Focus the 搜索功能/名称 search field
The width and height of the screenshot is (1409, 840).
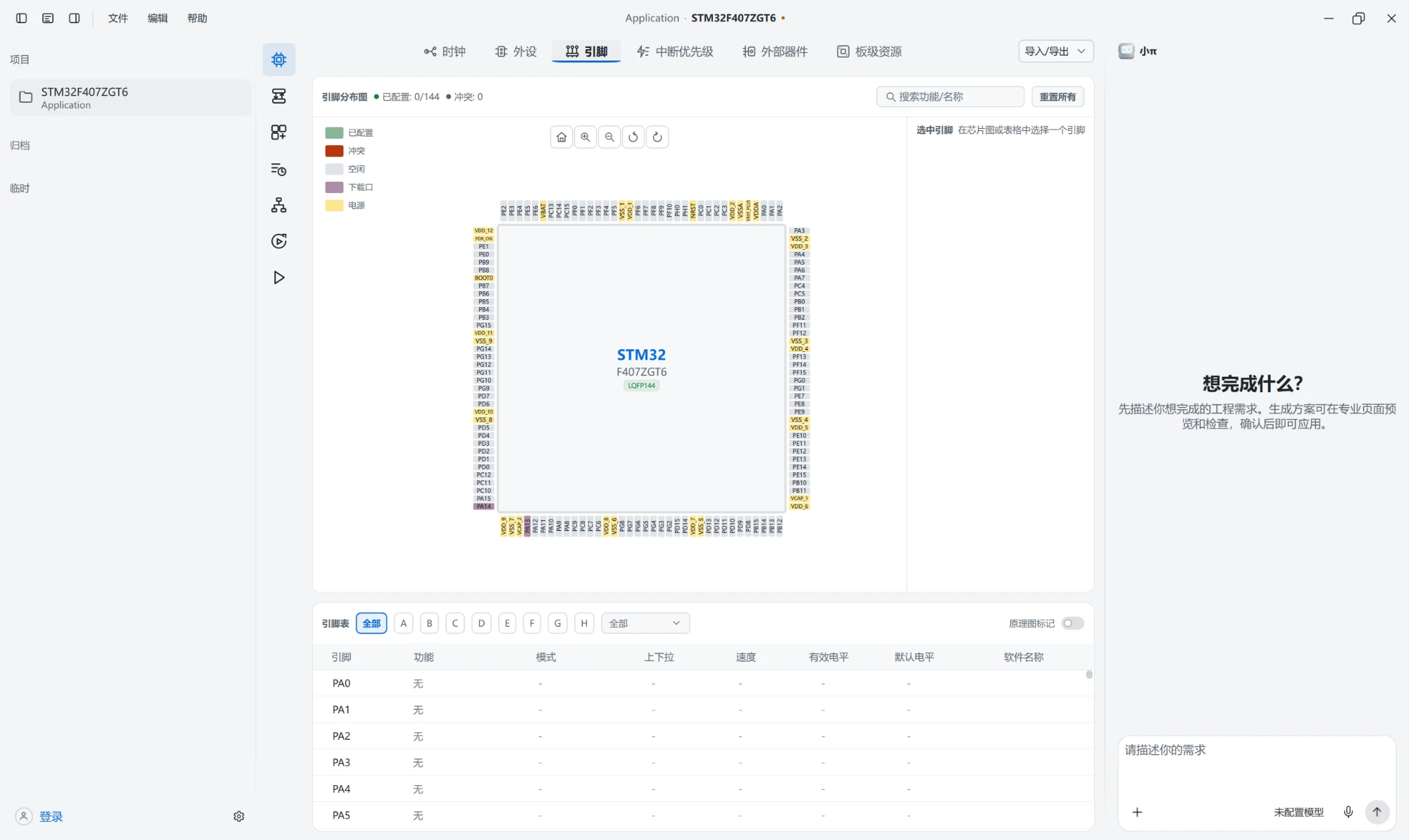950,97
